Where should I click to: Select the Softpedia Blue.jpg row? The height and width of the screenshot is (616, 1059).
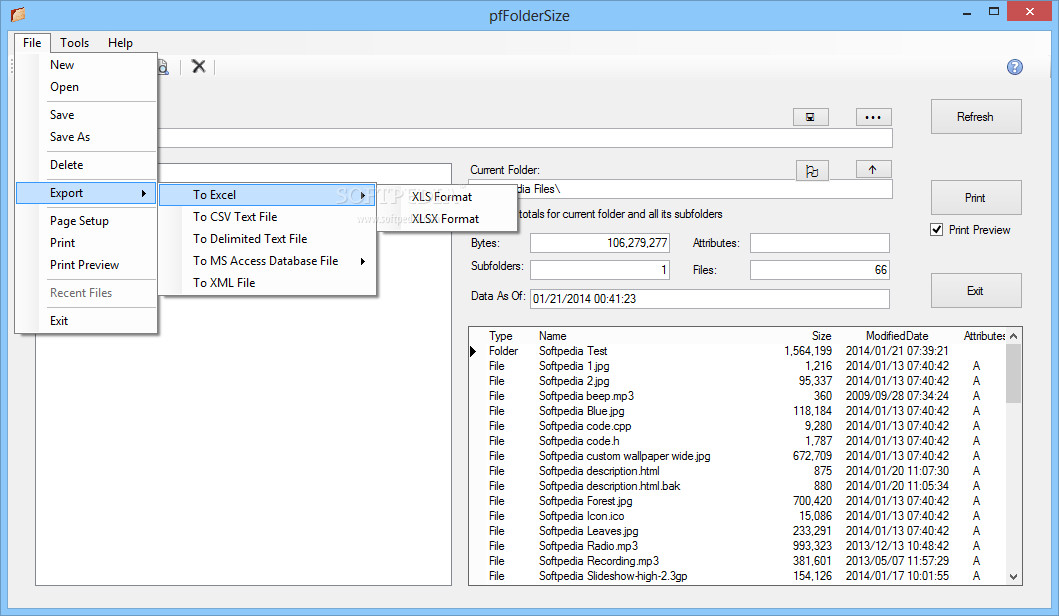click(738, 411)
